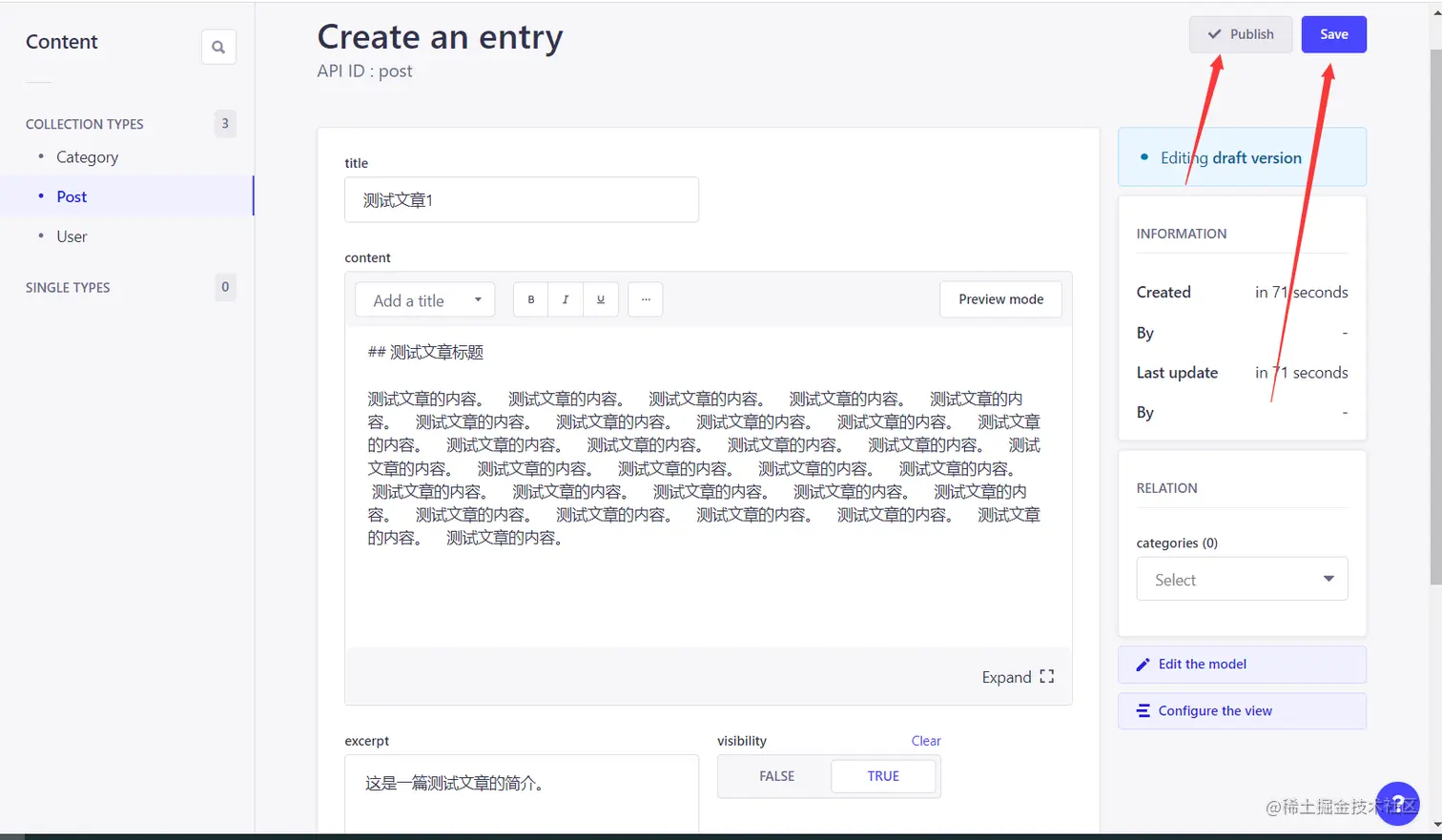Publish the entry

click(1240, 33)
